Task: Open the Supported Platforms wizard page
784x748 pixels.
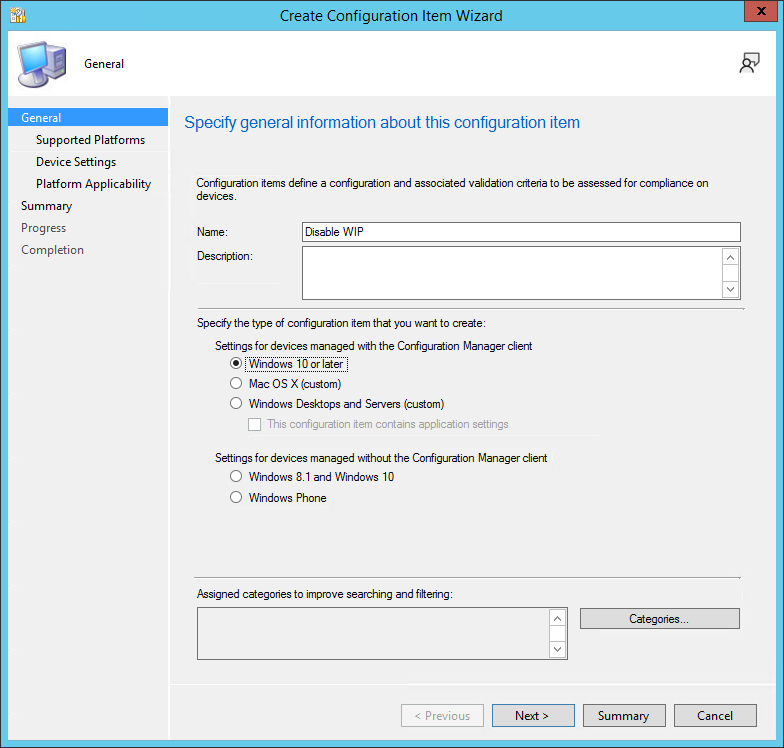Action: point(90,140)
